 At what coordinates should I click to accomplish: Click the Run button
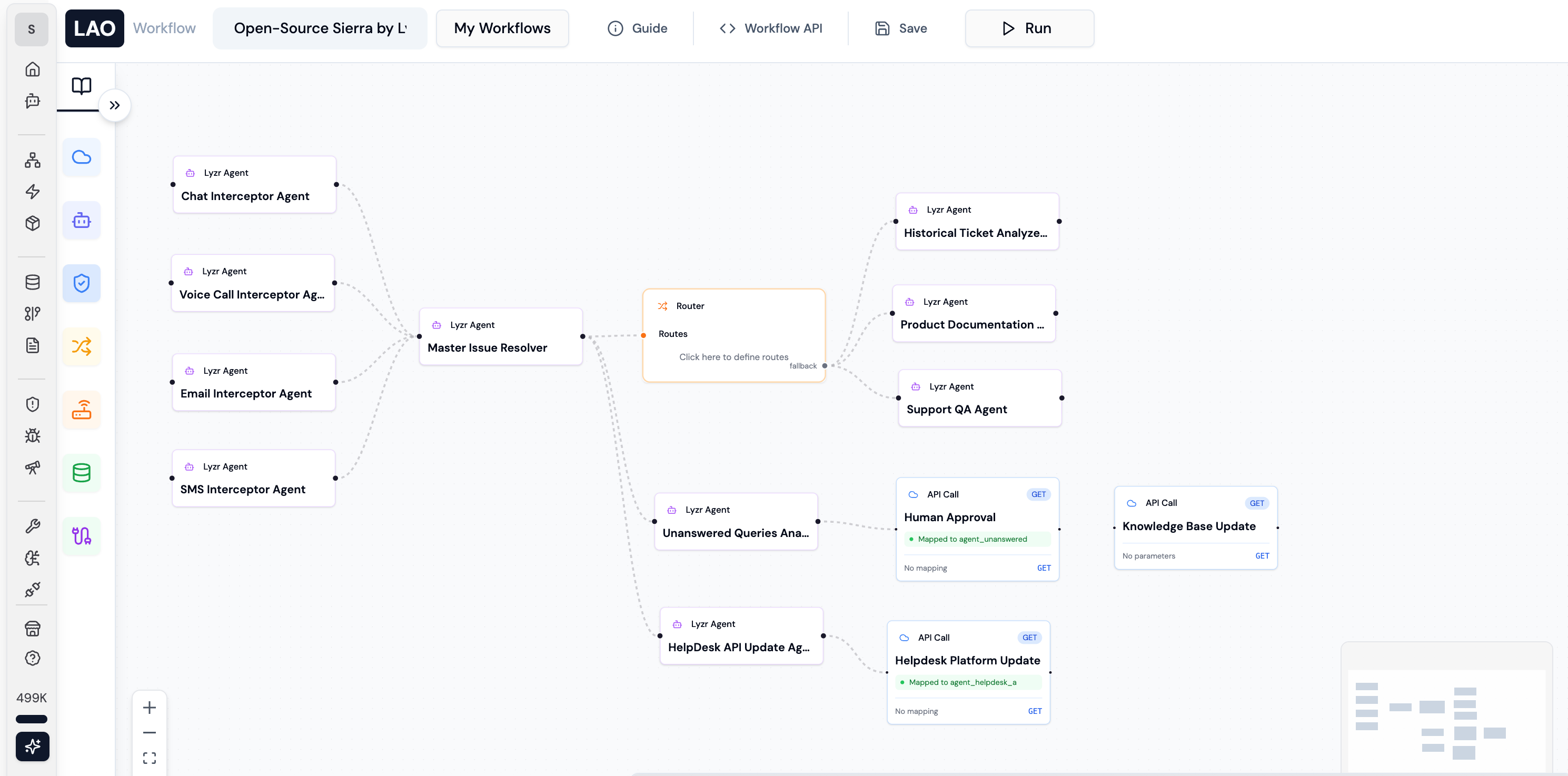tap(1029, 28)
